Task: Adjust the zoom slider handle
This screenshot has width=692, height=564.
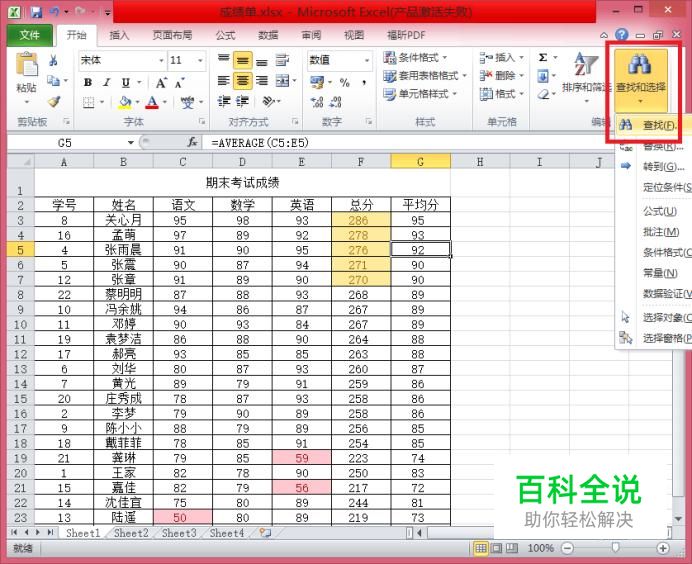Action: coord(615,548)
